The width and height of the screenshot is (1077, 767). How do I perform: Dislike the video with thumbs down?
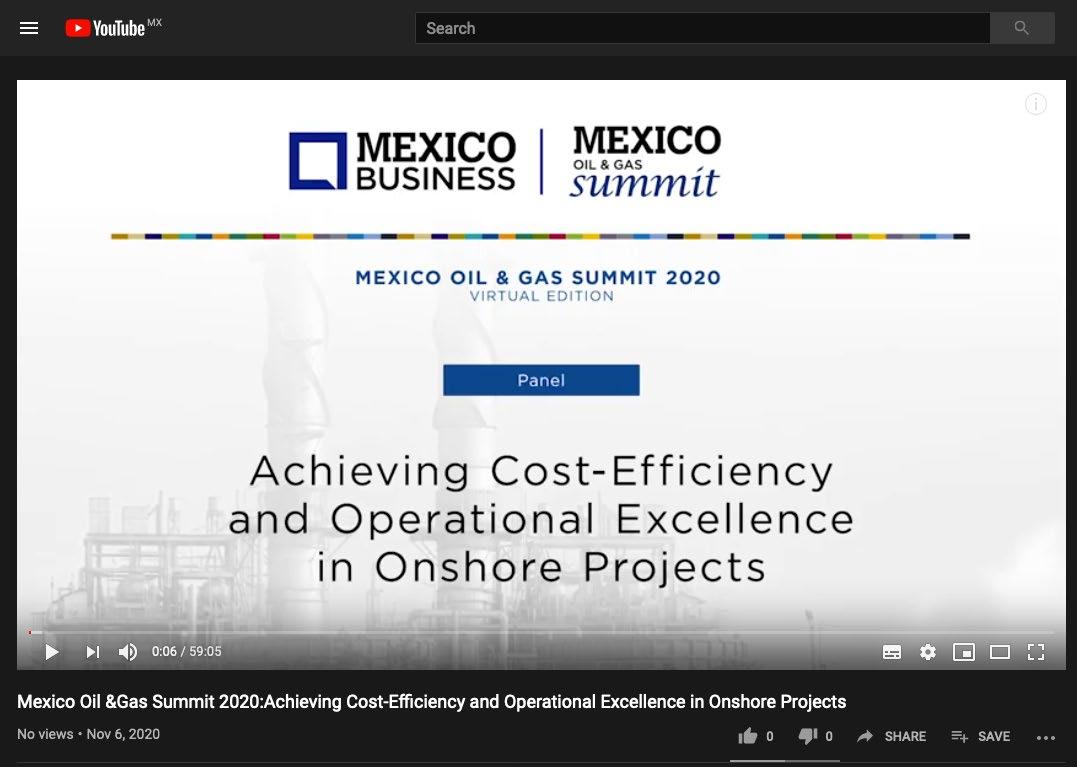(x=815, y=736)
